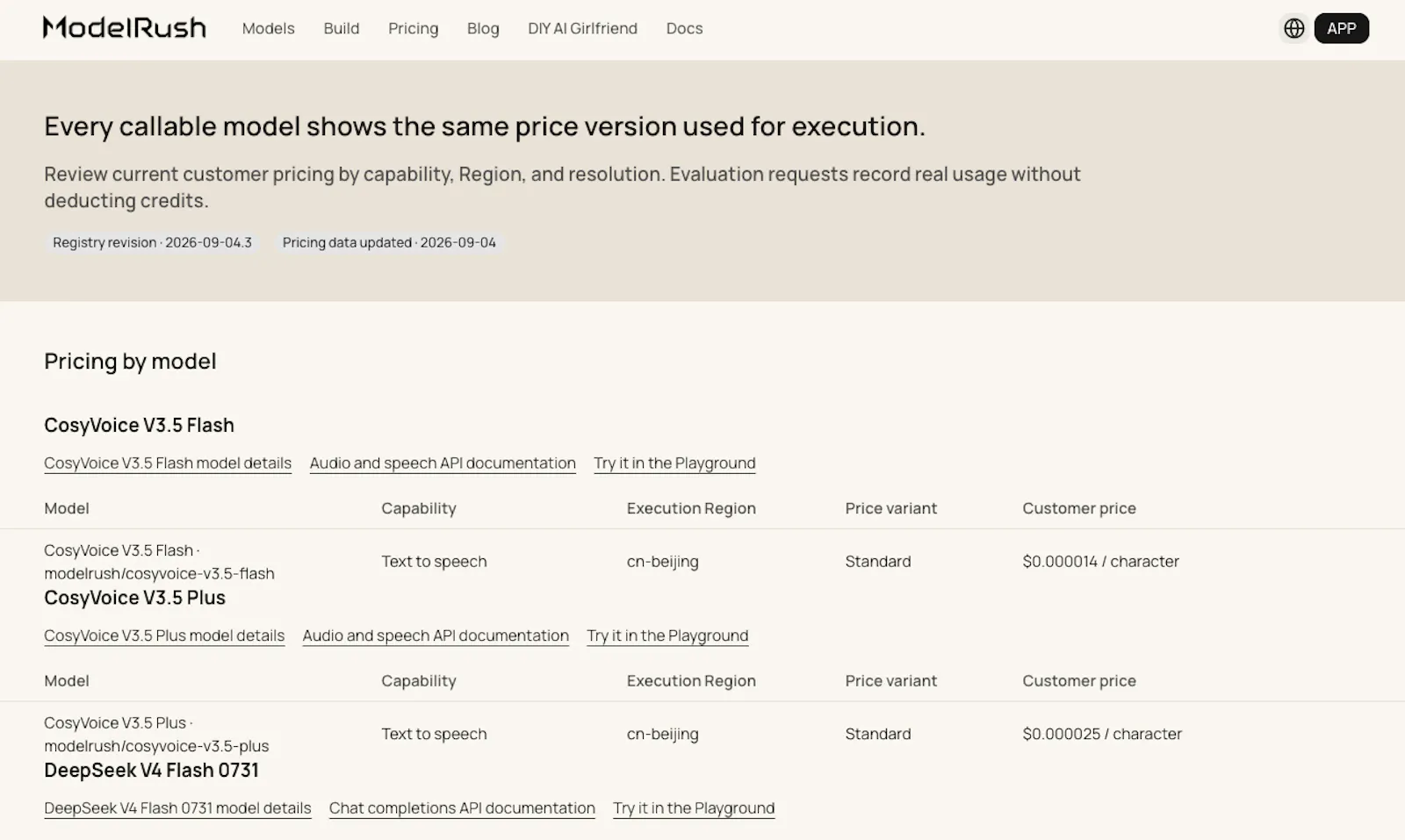Screen dimensions: 1405x840
Task: Go to the Build menu item
Action: (342, 28)
